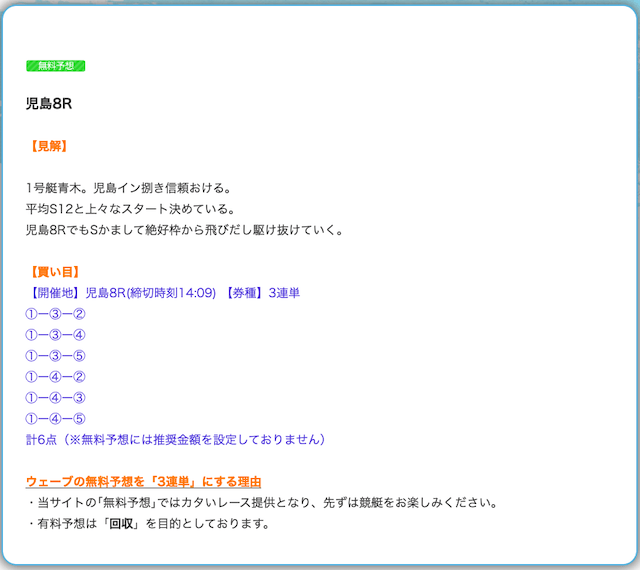Click the 【券種】3連単 text
640x570 pixels.
[262, 293]
